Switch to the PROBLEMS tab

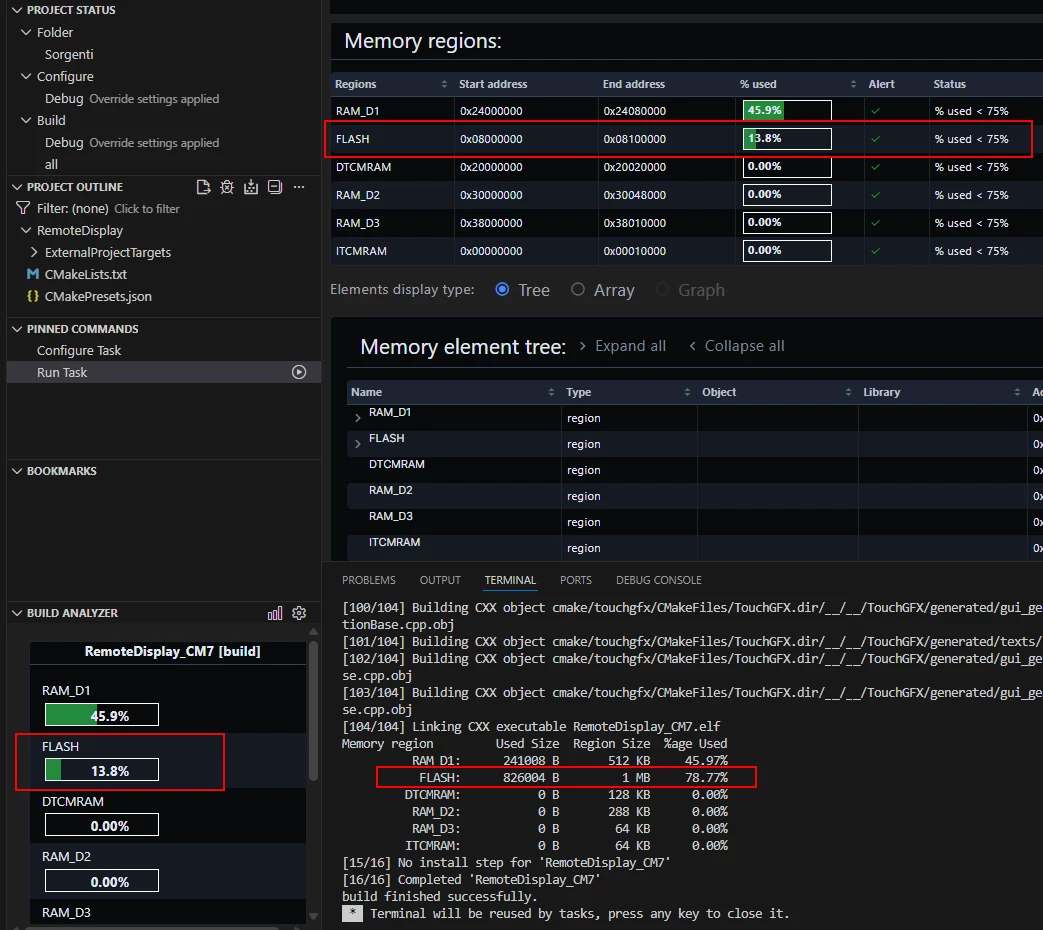click(x=369, y=580)
